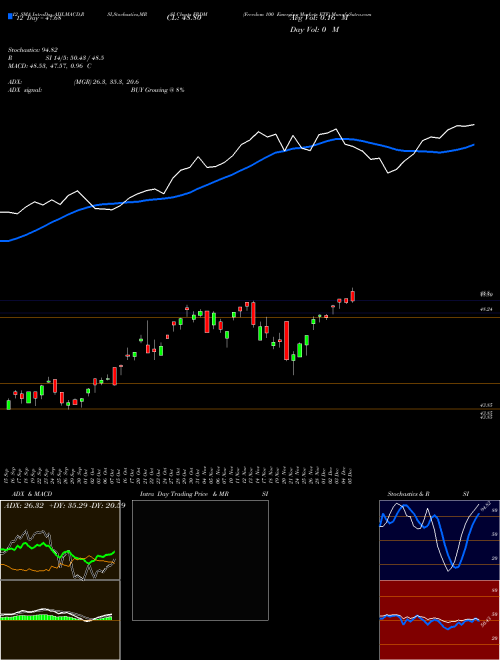Image resolution: width=500 pixels, height=660 pixels.
Task: Click the 43.85 support level label
Action: click(x=486, y=405)
